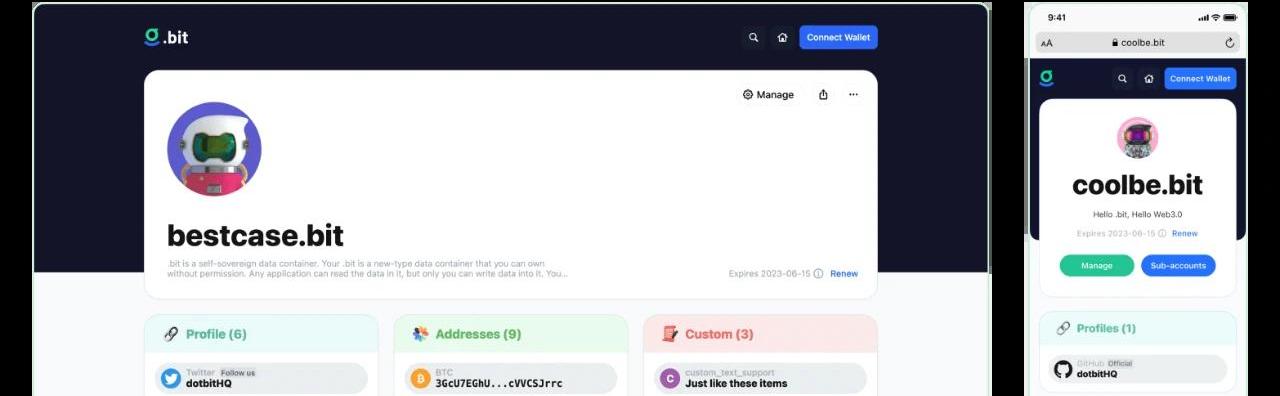Click the Twitter icon for dotbitHQ
This screenshot has height=396, width=1280.
click(171, 379)
